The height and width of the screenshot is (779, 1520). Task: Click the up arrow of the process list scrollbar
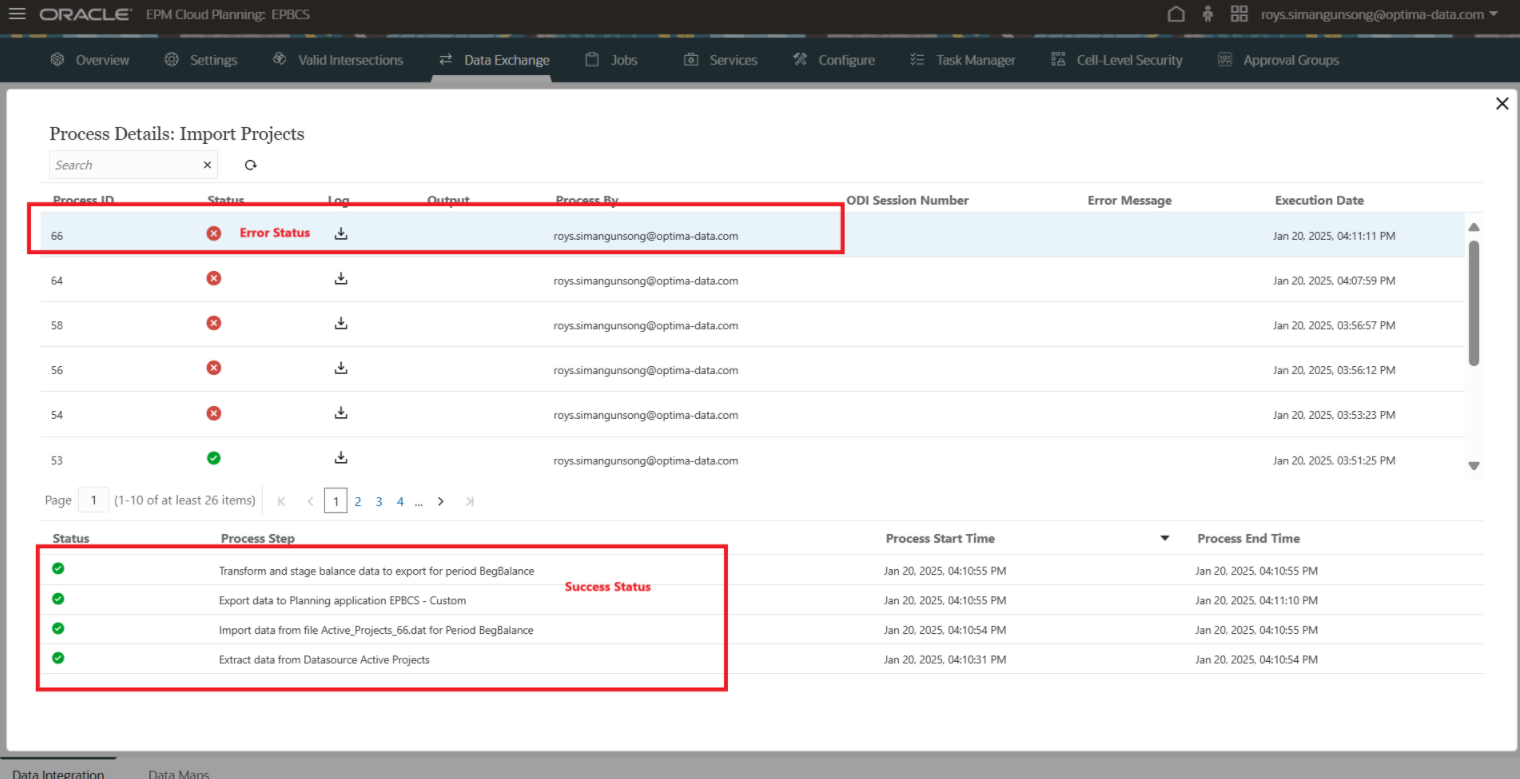(1473, 226)
